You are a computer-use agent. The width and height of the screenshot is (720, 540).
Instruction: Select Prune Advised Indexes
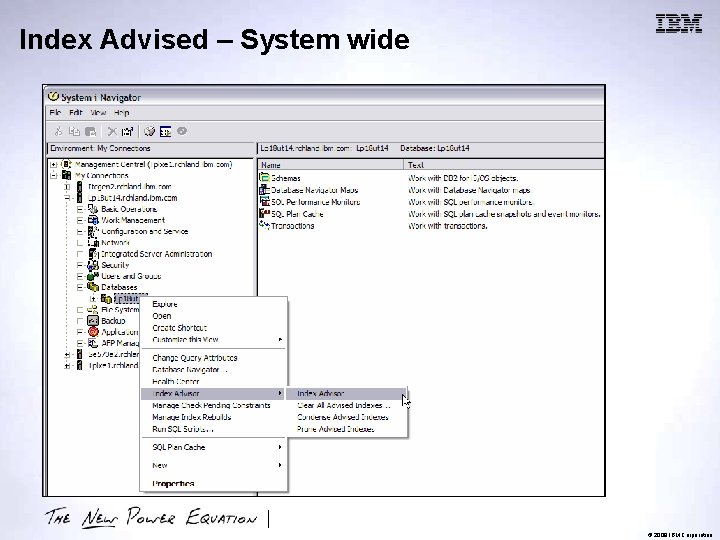pos(346,429)
